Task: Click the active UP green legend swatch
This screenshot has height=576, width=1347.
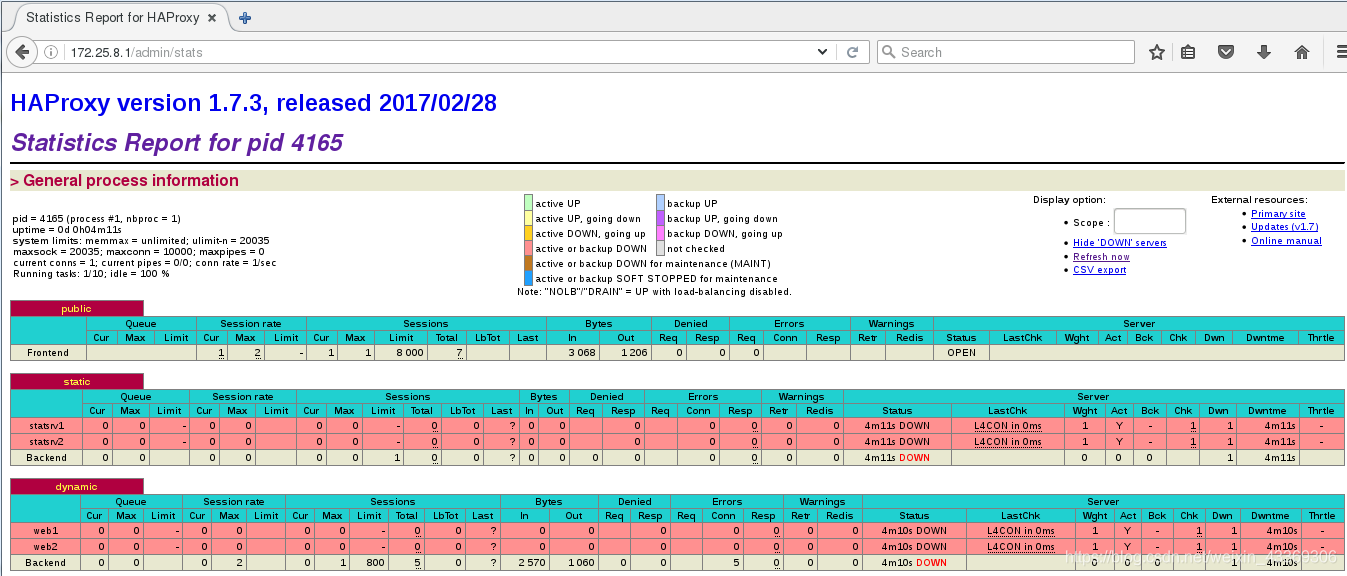Action: click(x=528, y=203)
